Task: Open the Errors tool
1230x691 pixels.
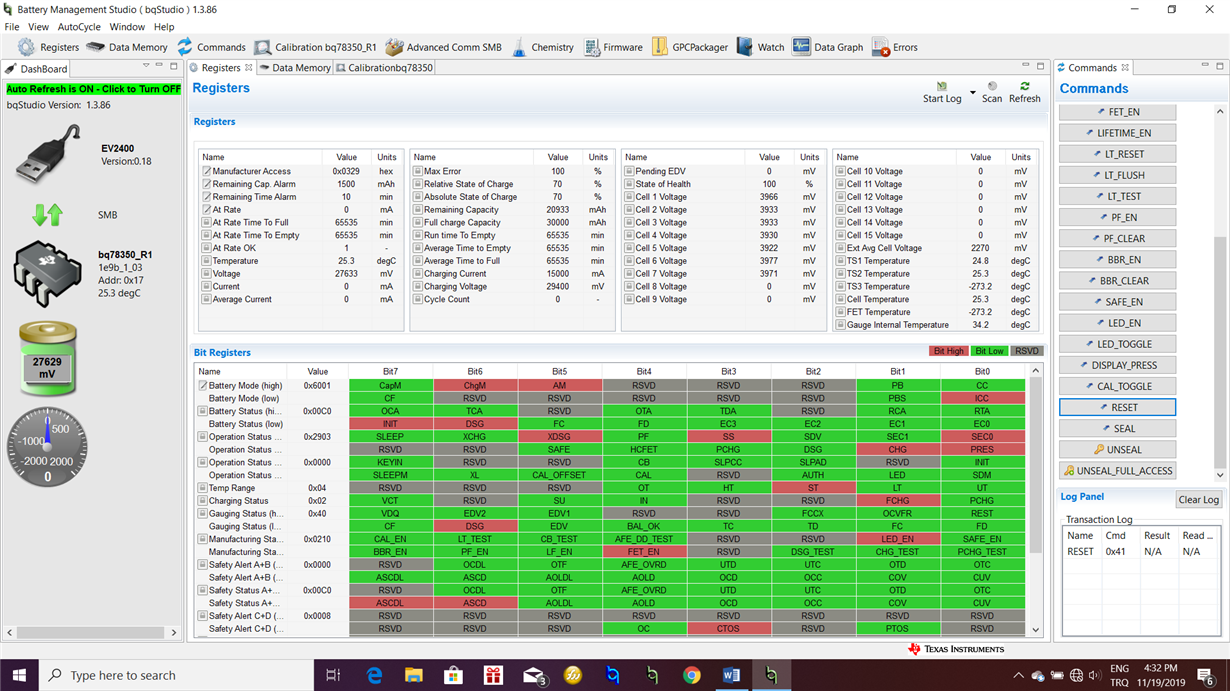Action: pos(894,47)
